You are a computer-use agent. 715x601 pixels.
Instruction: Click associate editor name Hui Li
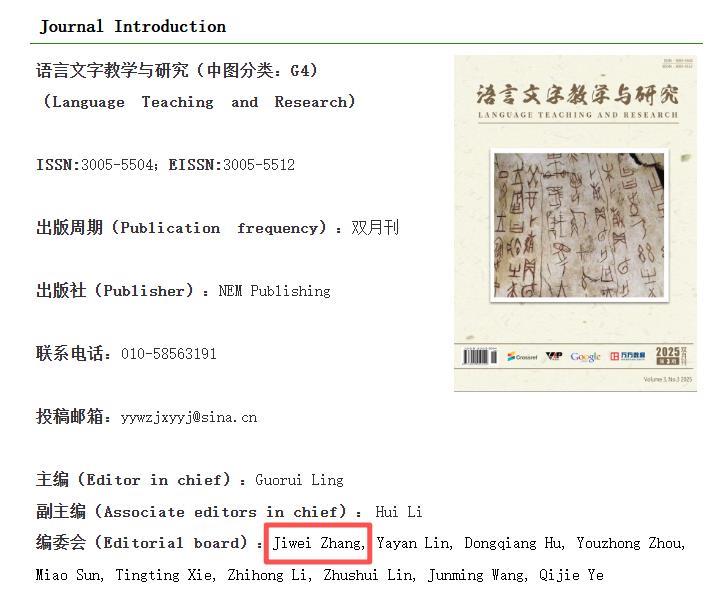398,512
